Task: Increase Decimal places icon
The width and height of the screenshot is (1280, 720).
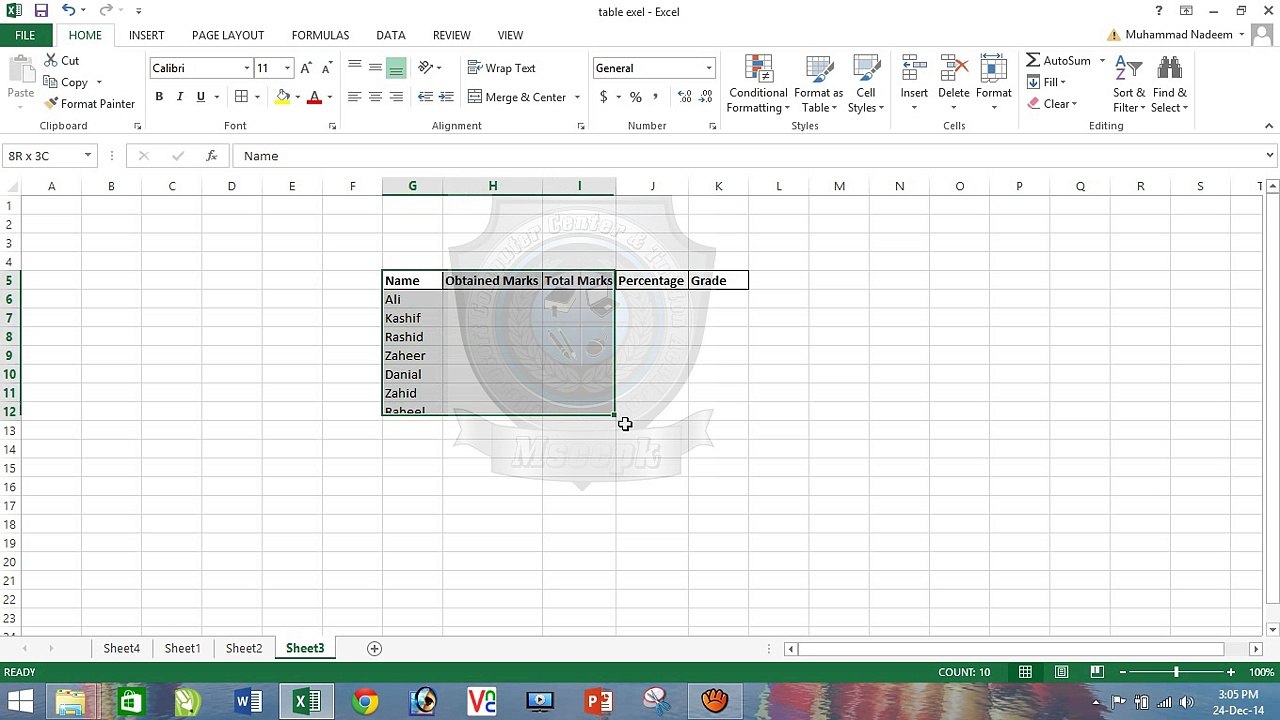Action: (x=684, y=97)
